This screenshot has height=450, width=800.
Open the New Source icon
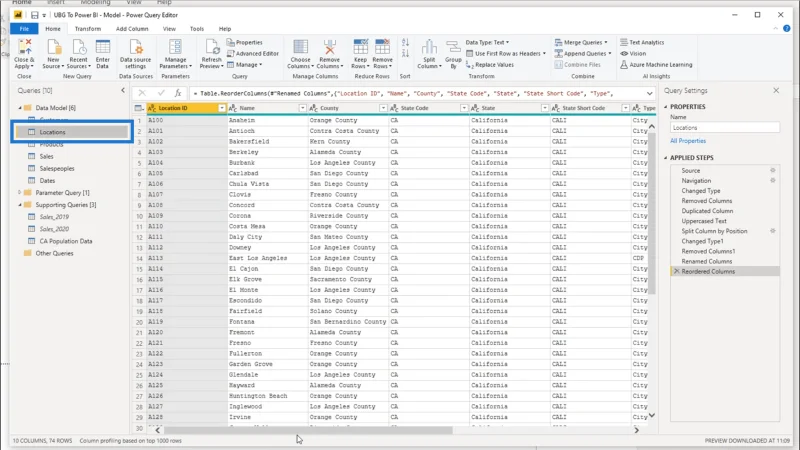pyautogui.click(x=53, y=47)
